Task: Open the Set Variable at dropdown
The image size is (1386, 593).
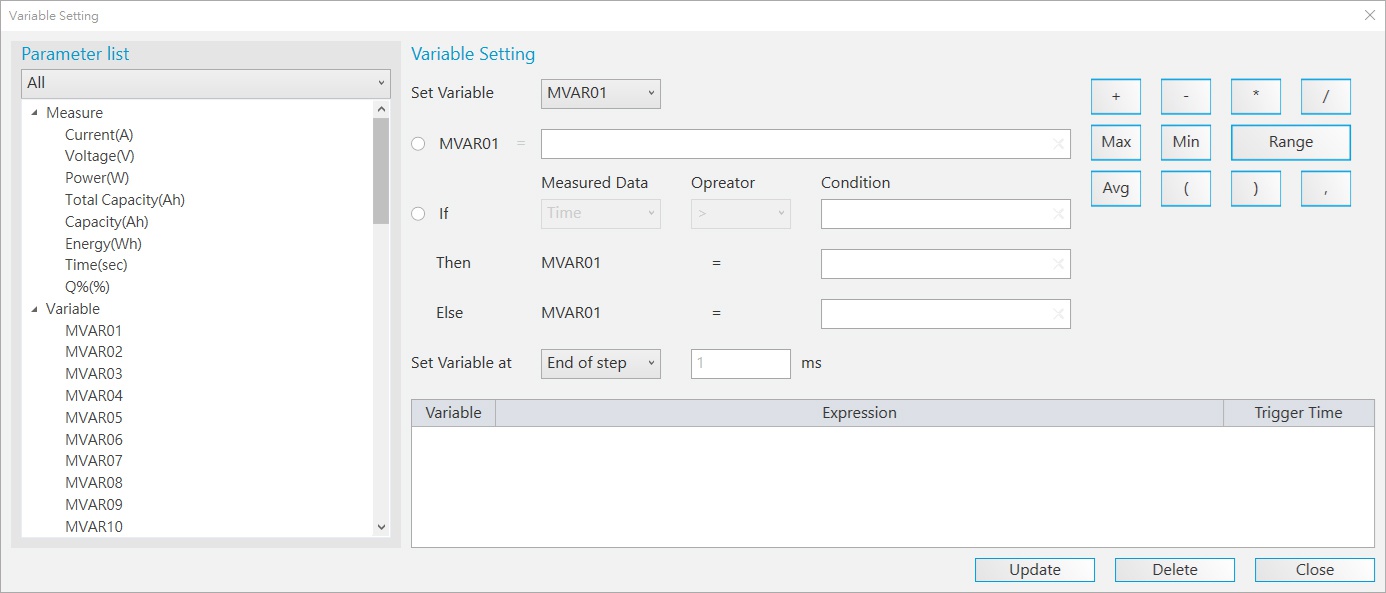Action: pos(600,363)
